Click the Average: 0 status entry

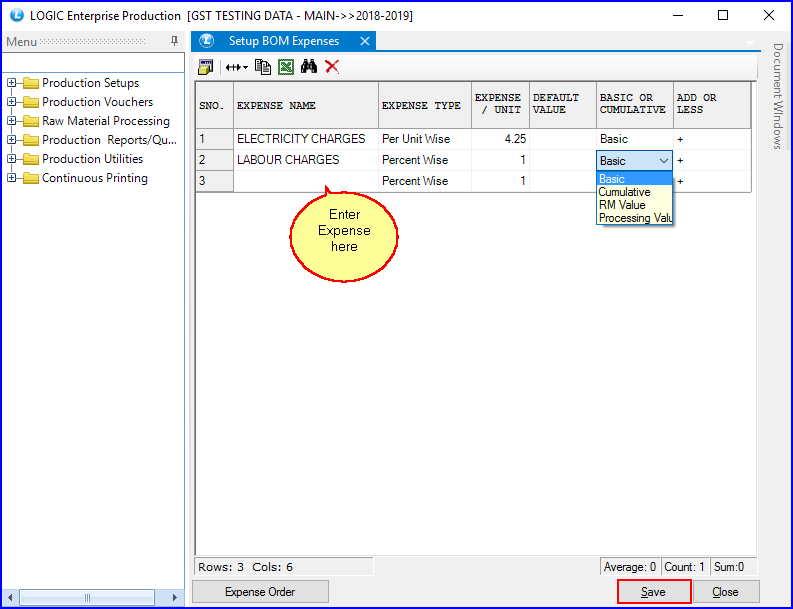click(x=630, y=567)
